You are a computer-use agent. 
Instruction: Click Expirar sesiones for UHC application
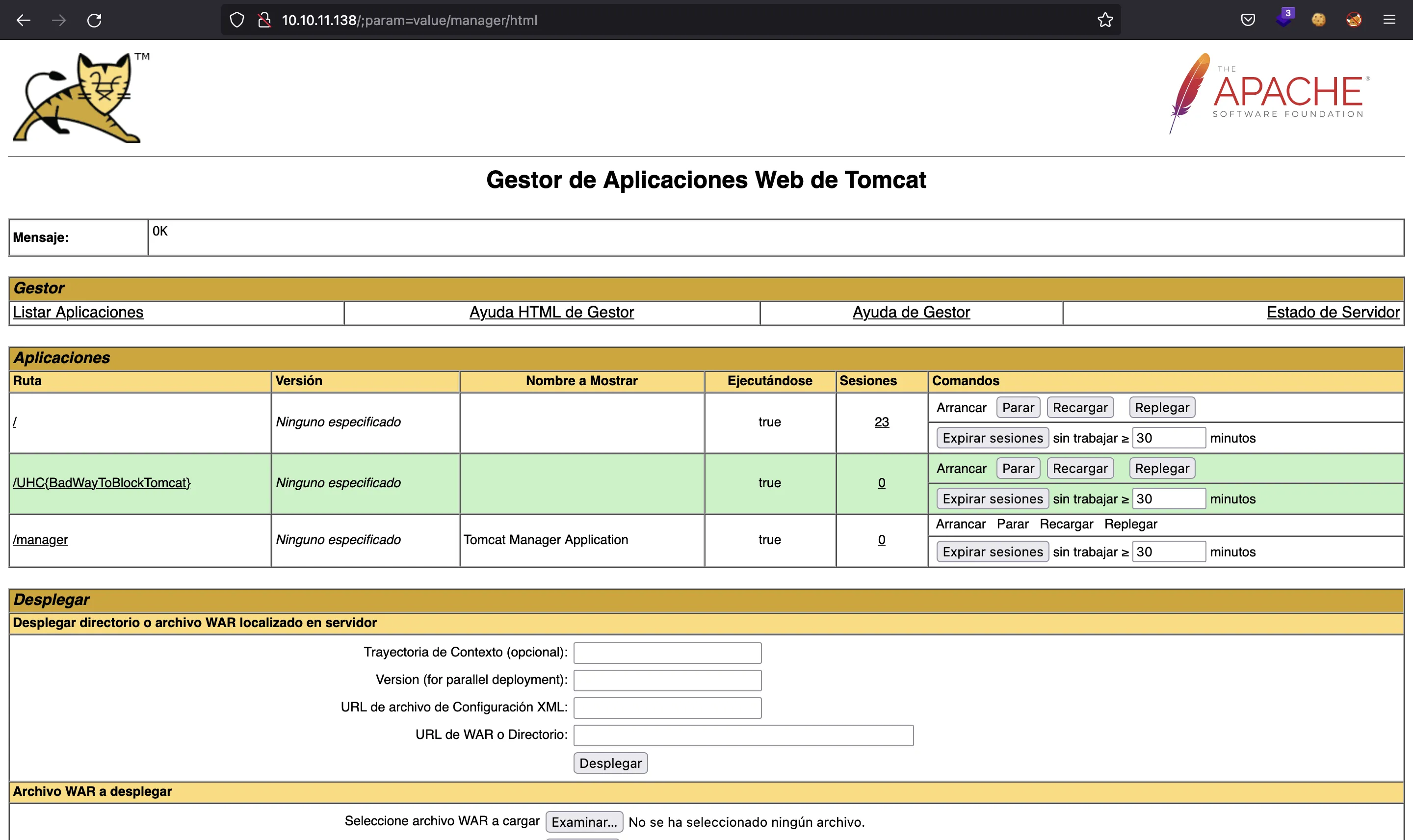tap(993, 499)
